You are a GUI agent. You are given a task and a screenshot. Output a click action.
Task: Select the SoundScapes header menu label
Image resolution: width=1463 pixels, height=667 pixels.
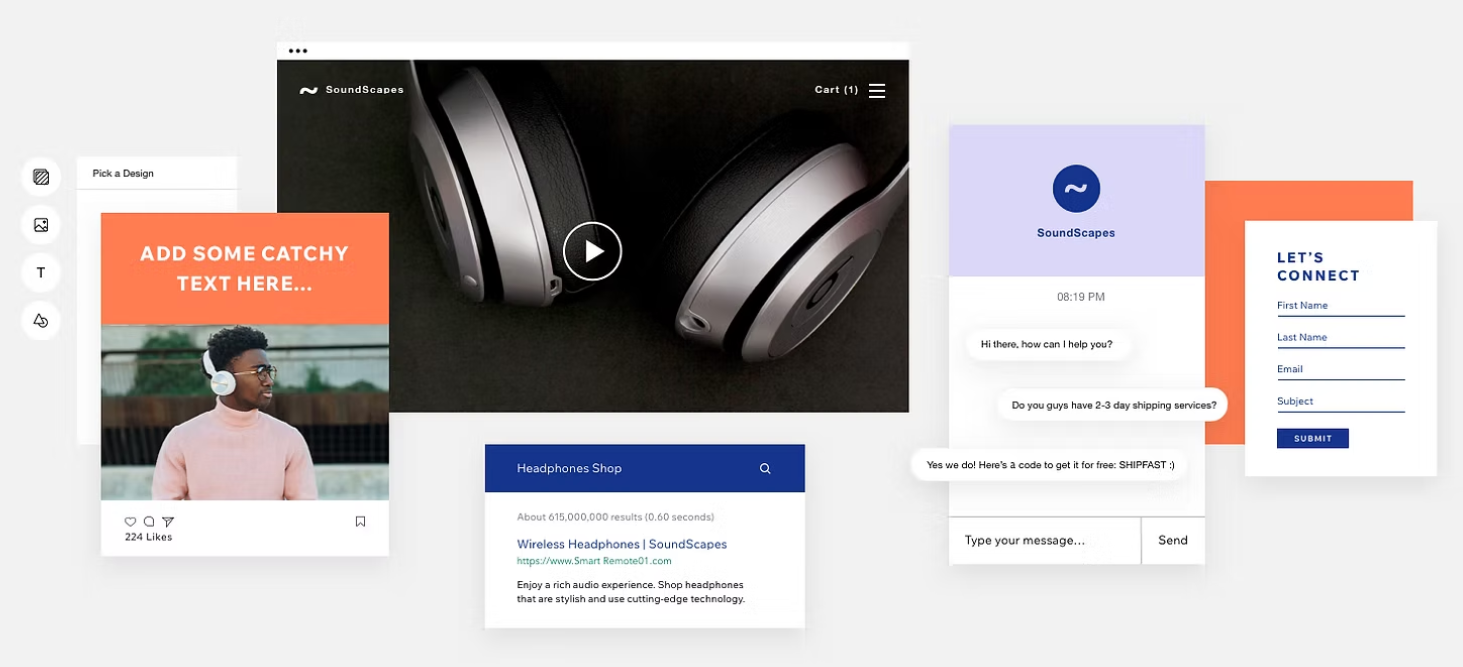click(364, 89)
